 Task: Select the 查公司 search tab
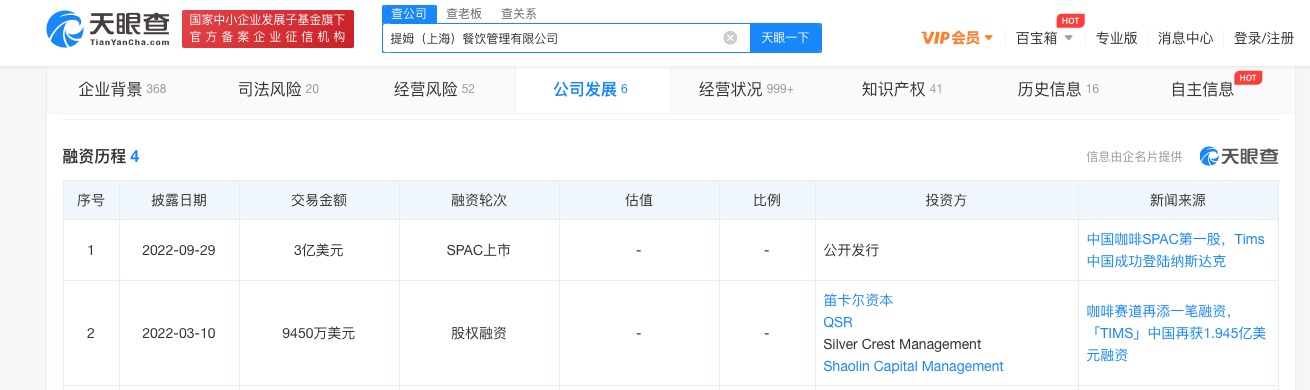408,13
